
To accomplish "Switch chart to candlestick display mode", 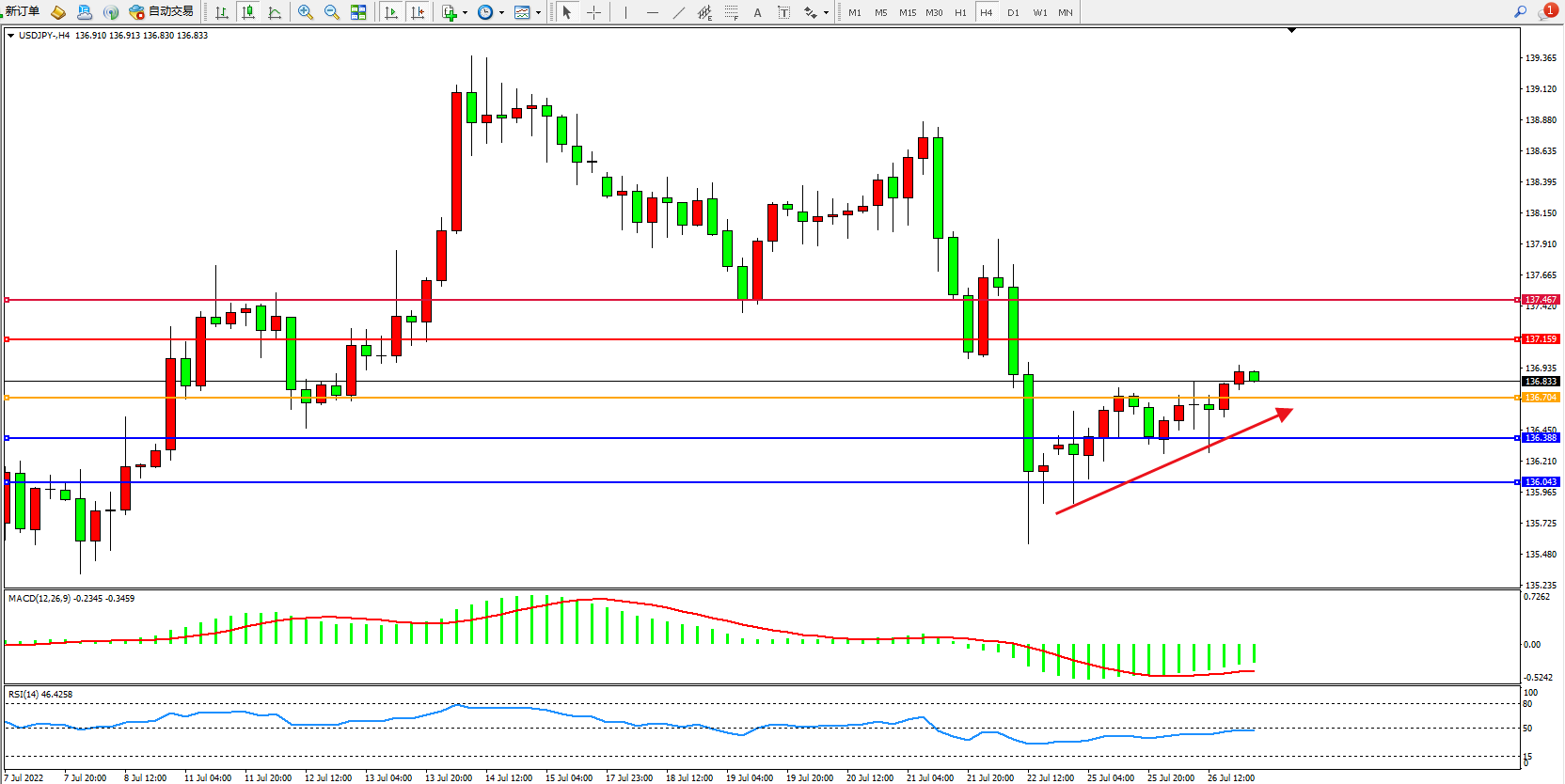I will click(248, 12).
